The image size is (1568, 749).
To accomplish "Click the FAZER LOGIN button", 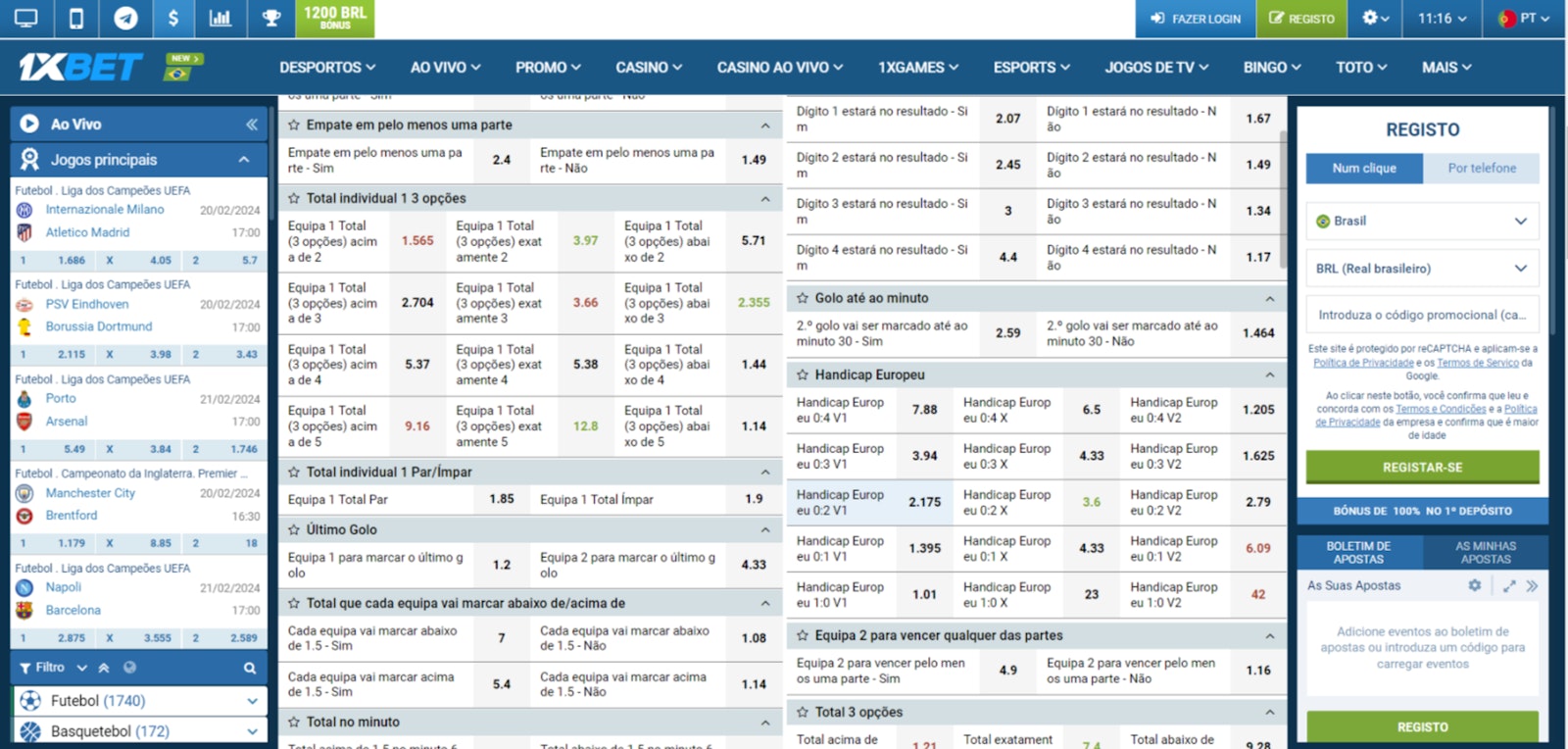I will (x=1196, y=19).
